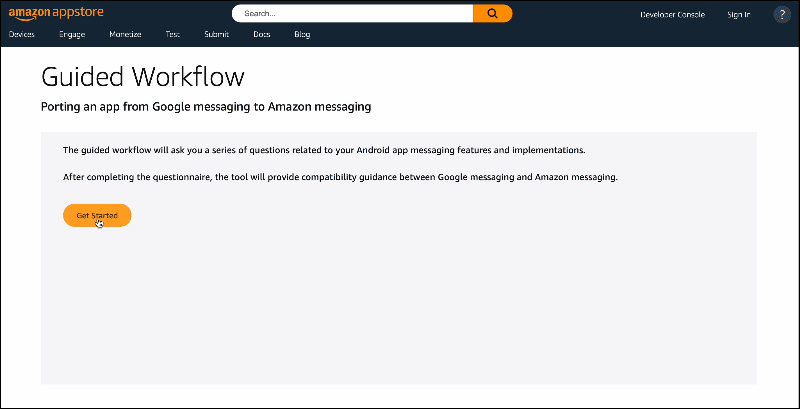
Task: Click the paragraph about completing the questionnaire
Action: click(340, 177)
